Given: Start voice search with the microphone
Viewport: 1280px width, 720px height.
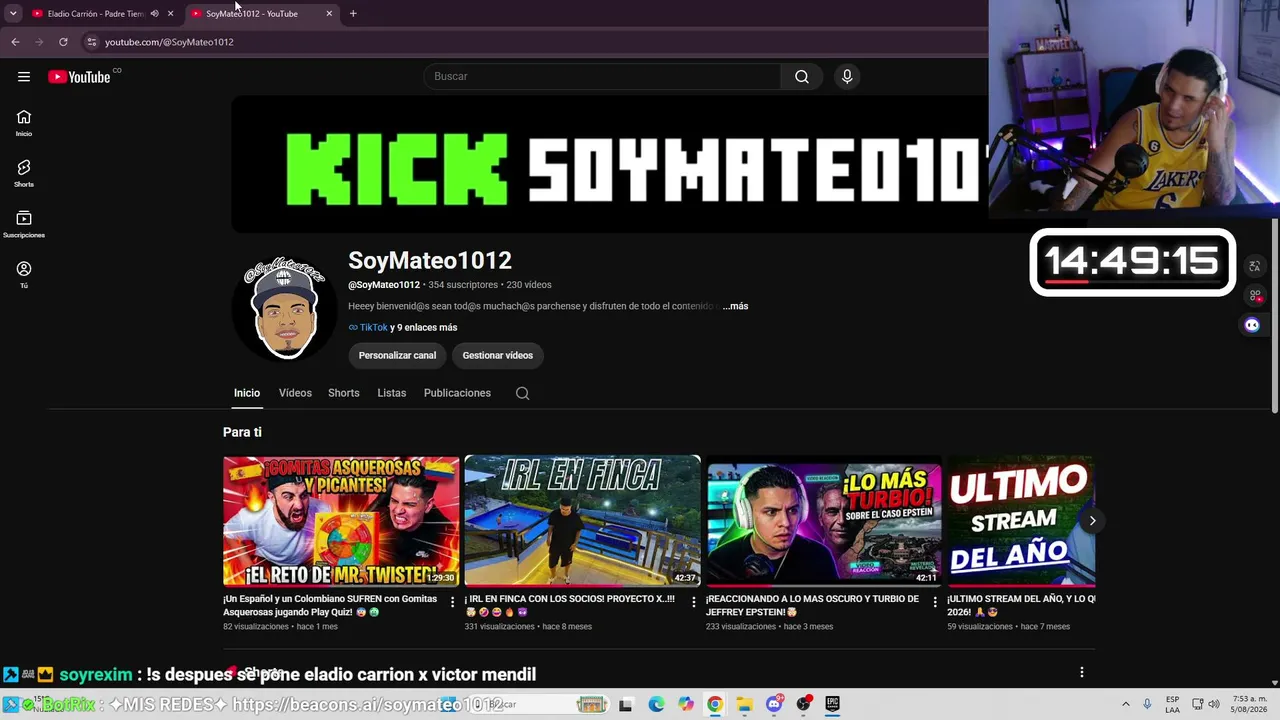Looking at the screenshot, I should 847,77.
